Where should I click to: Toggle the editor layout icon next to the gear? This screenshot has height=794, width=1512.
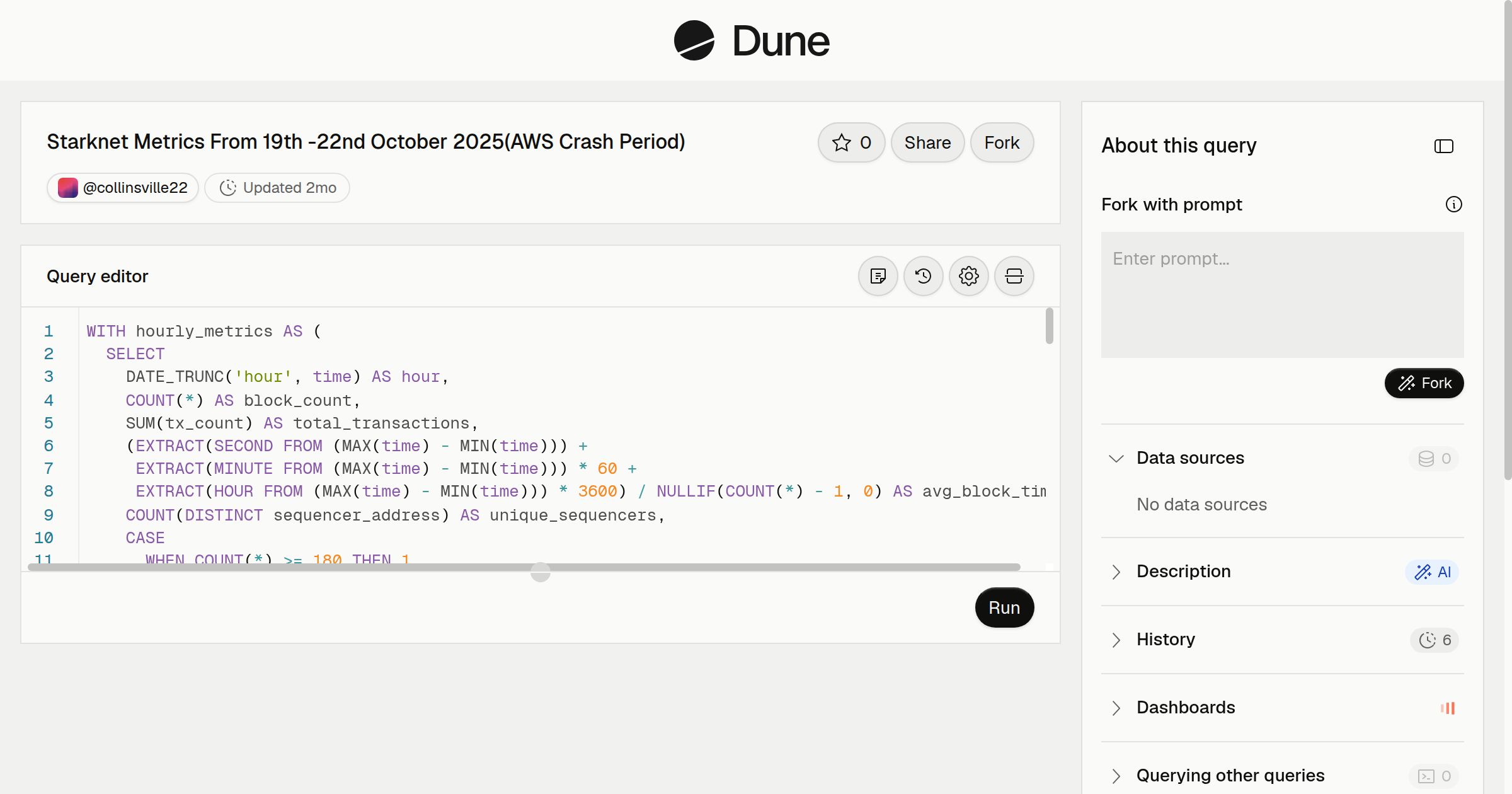(x=1014, y=276)
